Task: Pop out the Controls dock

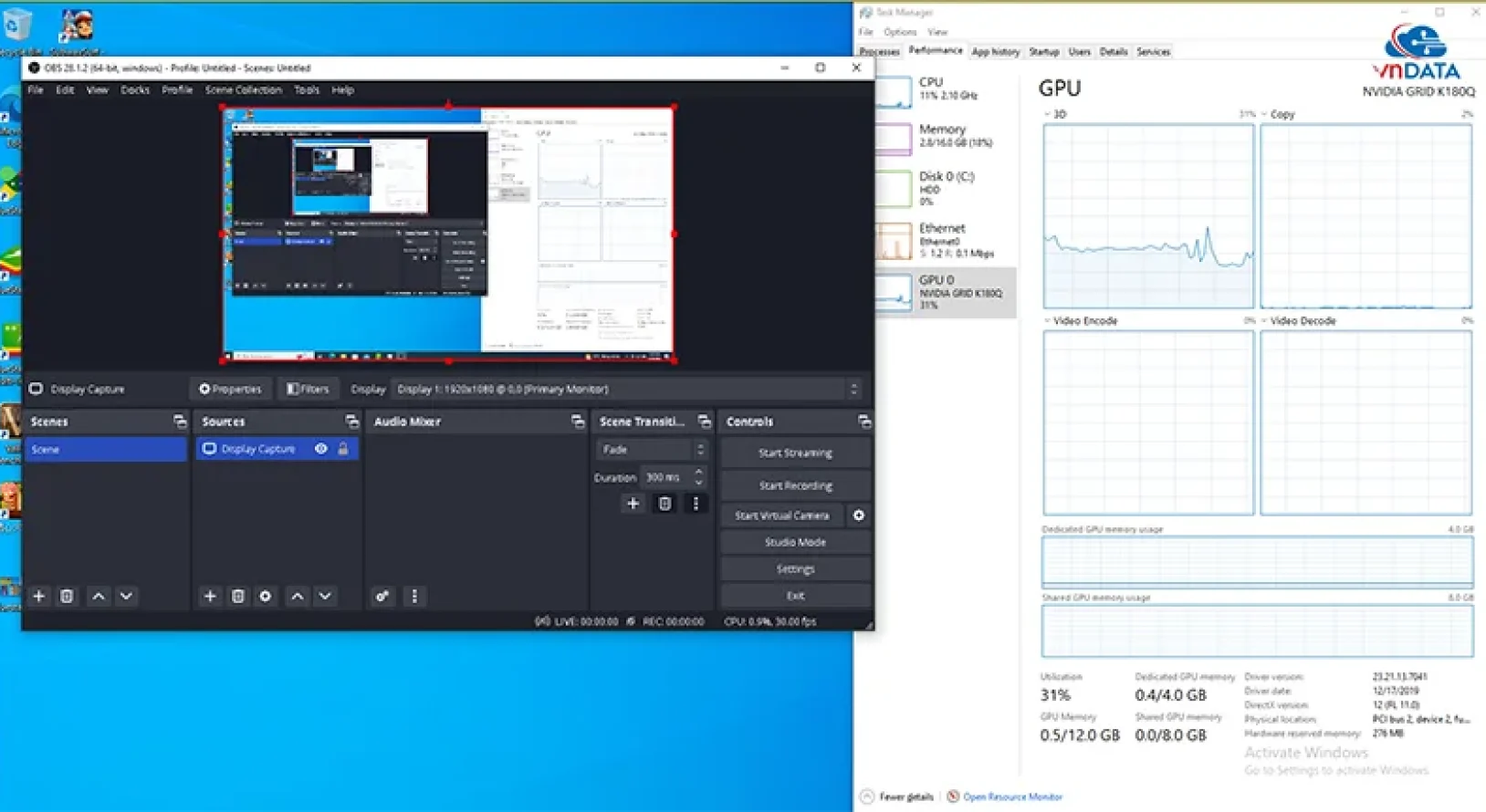Action: (863, 422)
